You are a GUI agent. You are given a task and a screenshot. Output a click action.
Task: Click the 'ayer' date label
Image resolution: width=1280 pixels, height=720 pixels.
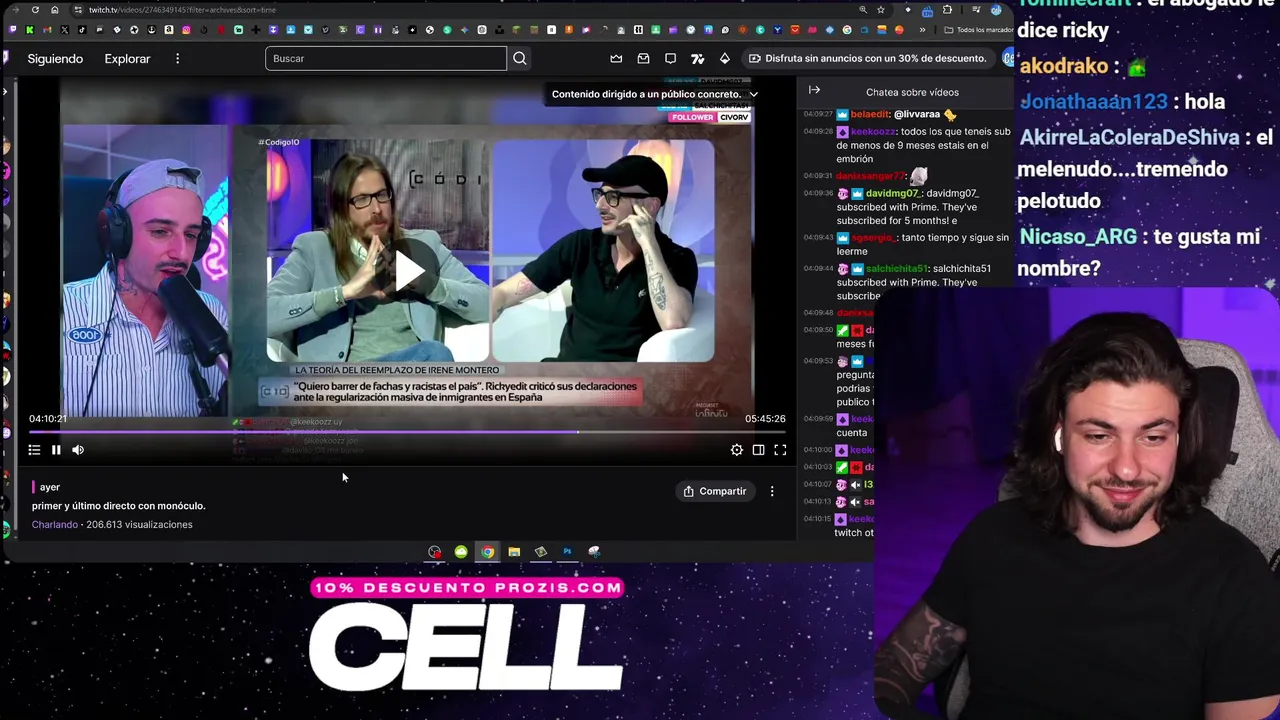pos(50,487)
